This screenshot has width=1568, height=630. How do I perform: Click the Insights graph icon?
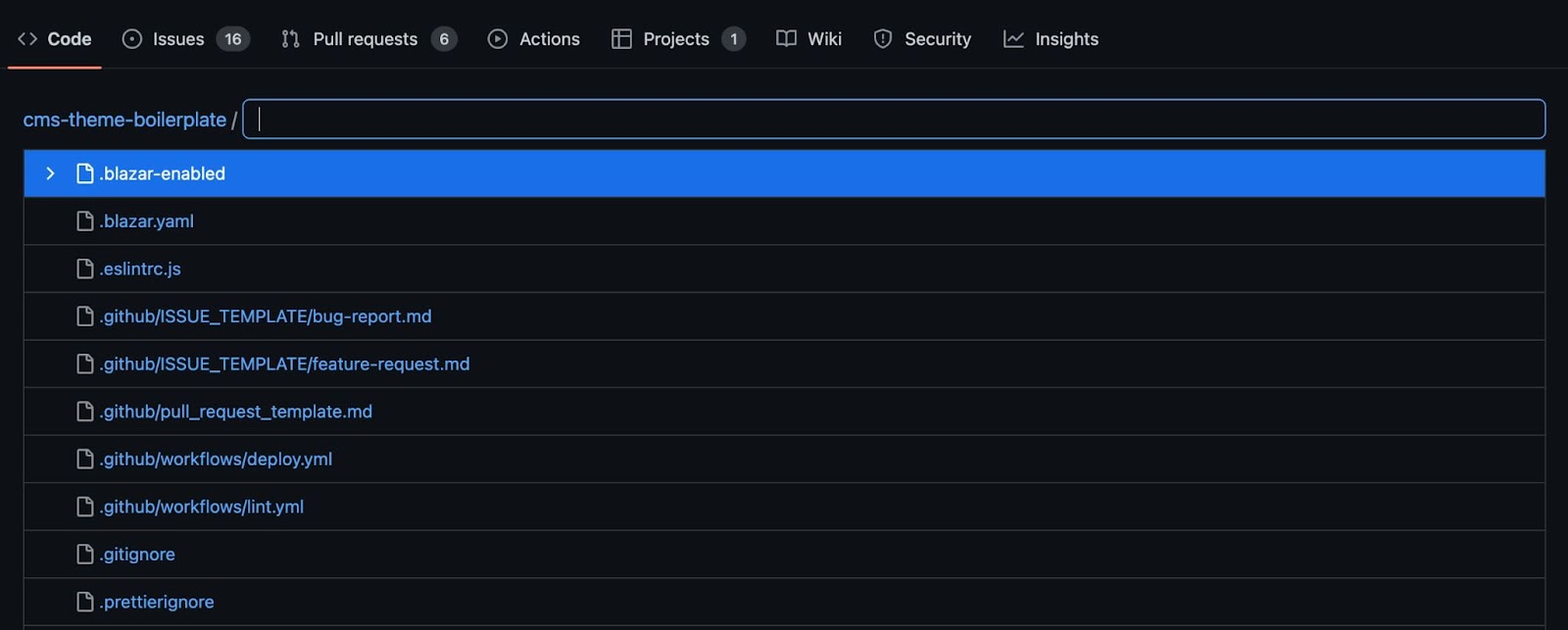coord(1013,38)
